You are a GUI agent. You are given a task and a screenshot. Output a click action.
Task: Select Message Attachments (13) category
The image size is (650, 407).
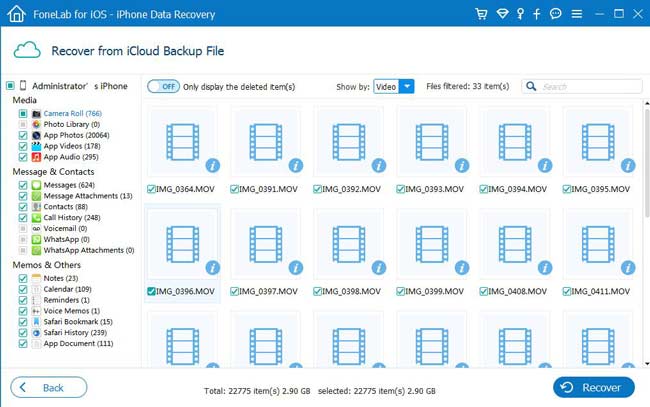pyautogui.click(x=88, y=196)
